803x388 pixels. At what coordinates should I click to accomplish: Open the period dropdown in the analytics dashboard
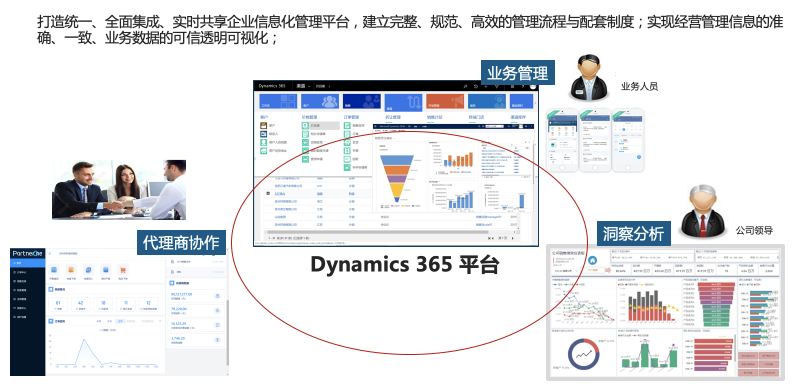coord(566,271)
